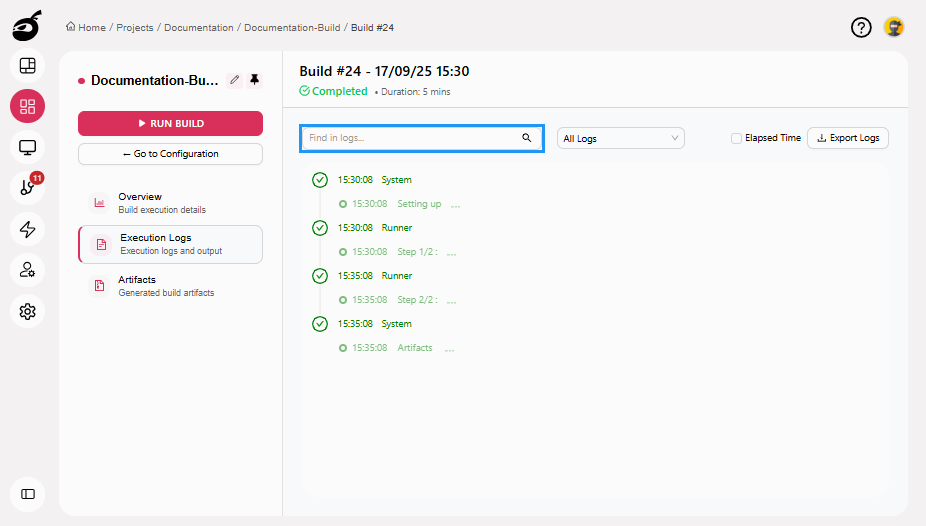The width and height of the screenshot is (926, 526).
Task: Click the Setting up log line
Action: tap(419, 204)
